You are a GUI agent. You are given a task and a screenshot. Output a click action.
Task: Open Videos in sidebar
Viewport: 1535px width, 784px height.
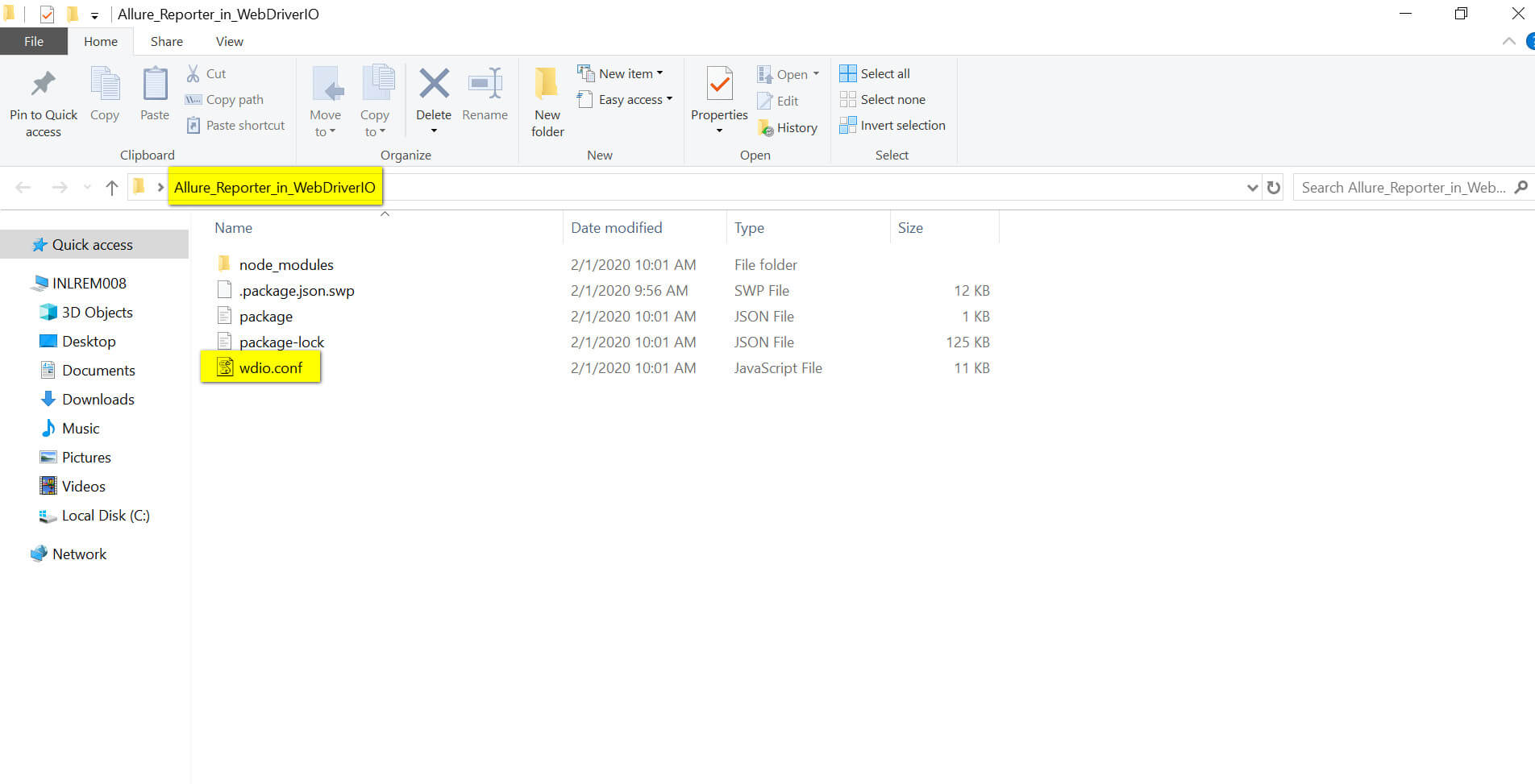[83, 486]
